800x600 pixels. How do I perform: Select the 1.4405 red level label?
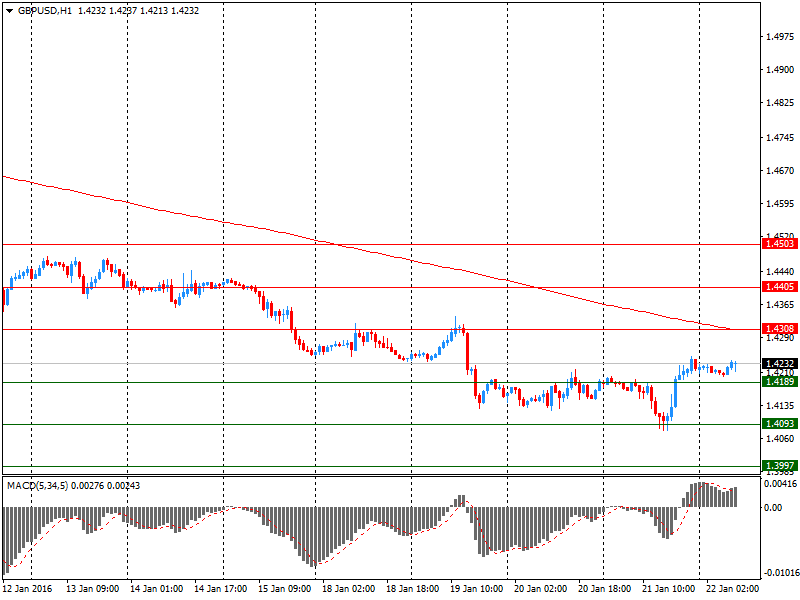tap(780, 287)
